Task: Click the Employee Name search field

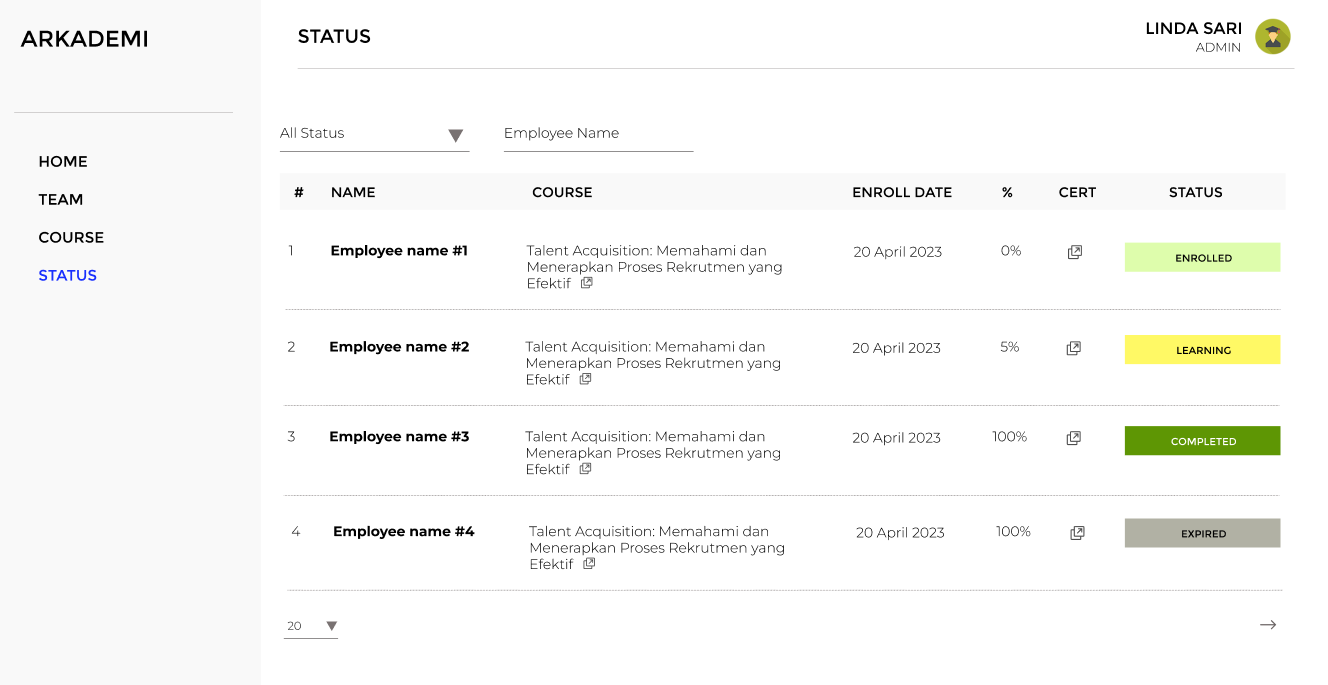Action: (598, 134)
